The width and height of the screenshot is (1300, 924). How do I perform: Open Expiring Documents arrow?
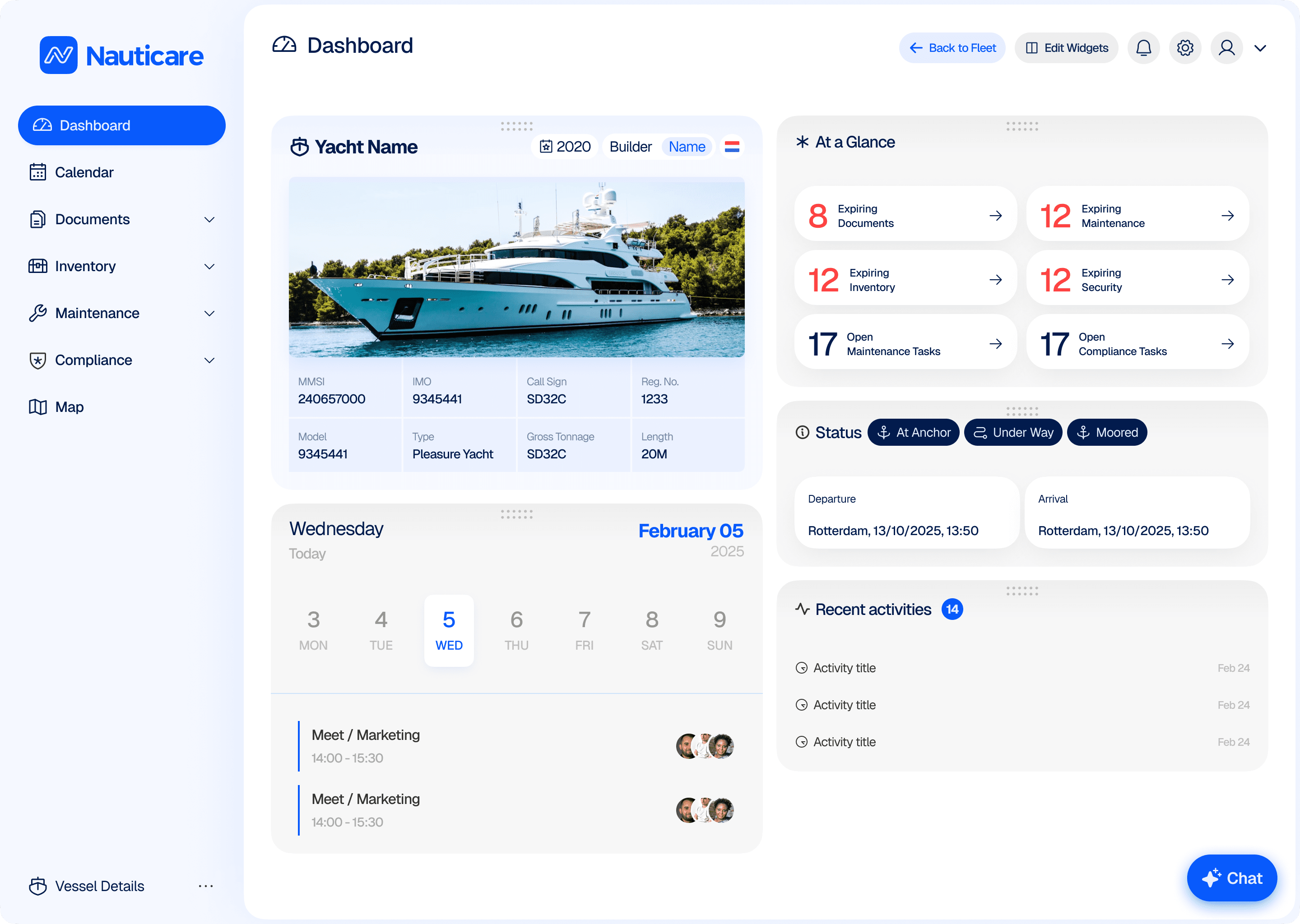[995, 216]
